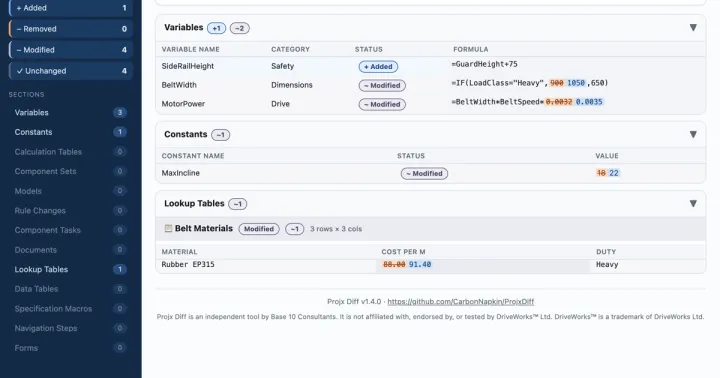Screen dimensions: 720x378
Task: Click the ~1 badge next to Belt Materials
Action: [294, 229]
